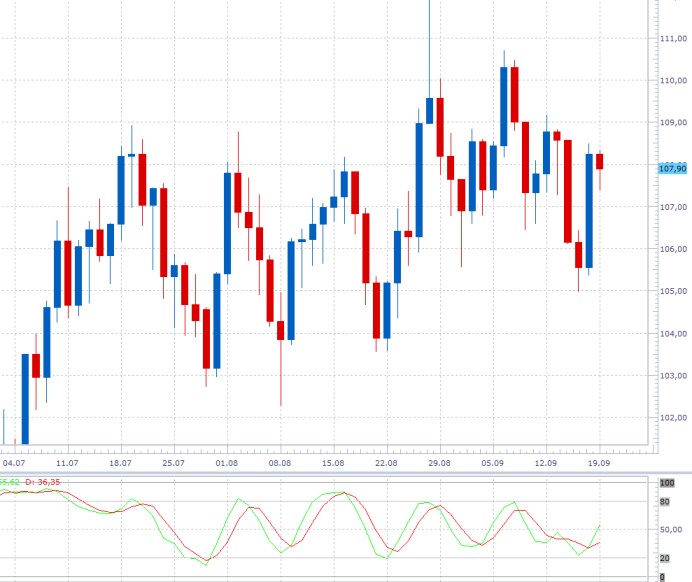The width and height of the screenshot is (692, 582).
Task: Click the 08.08 date label
Action: [280, 463]
